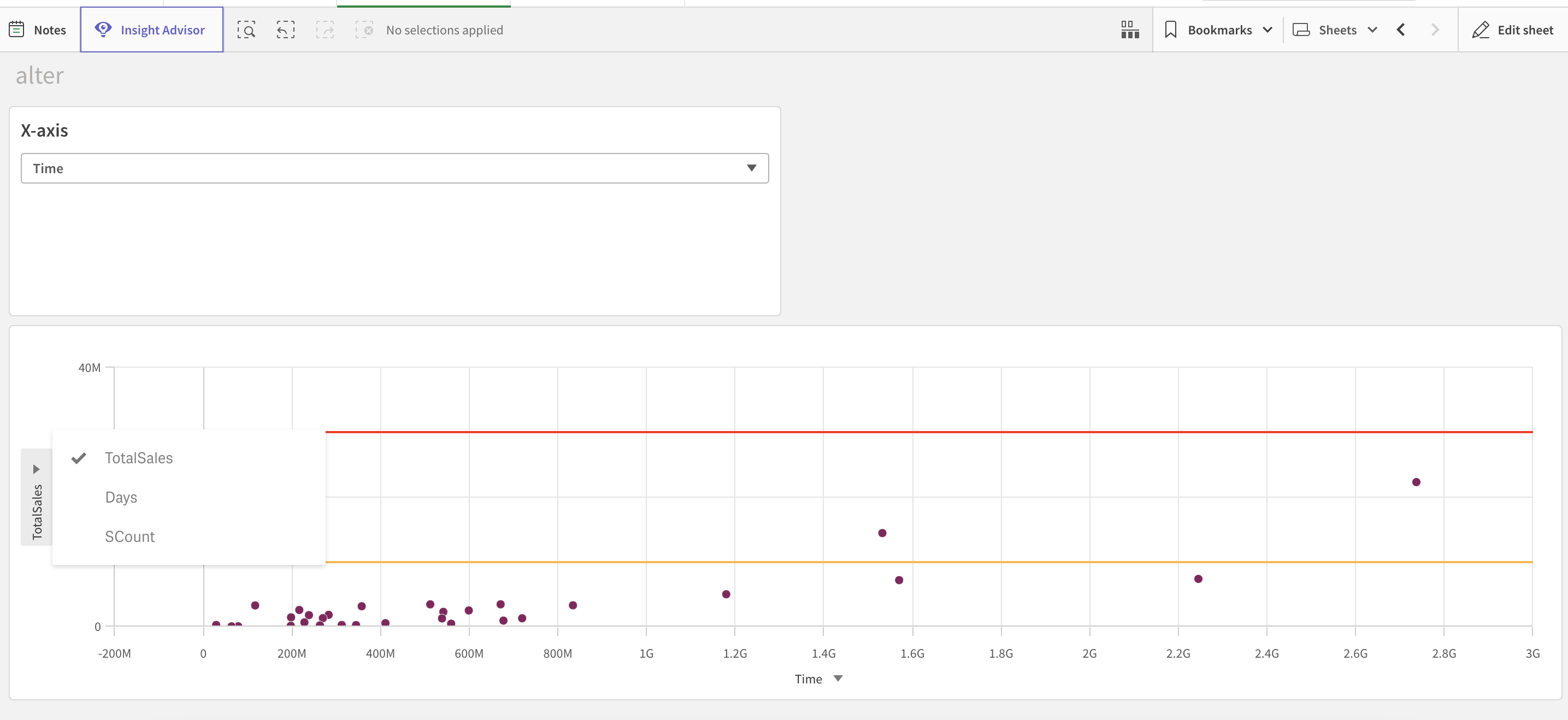Click the clear all selections icon
The image size is (1568, 720).
point(364,29)
